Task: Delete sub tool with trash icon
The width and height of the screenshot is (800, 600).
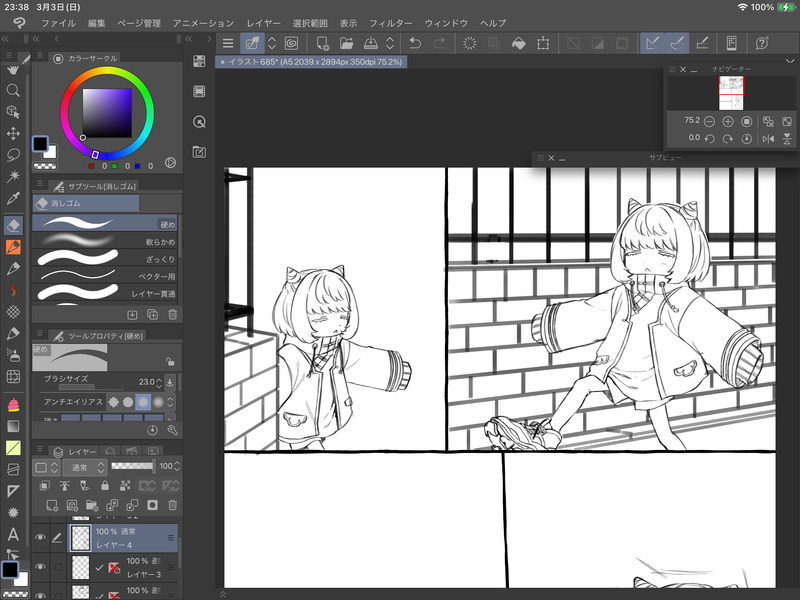Action: [x=172, y=314]
